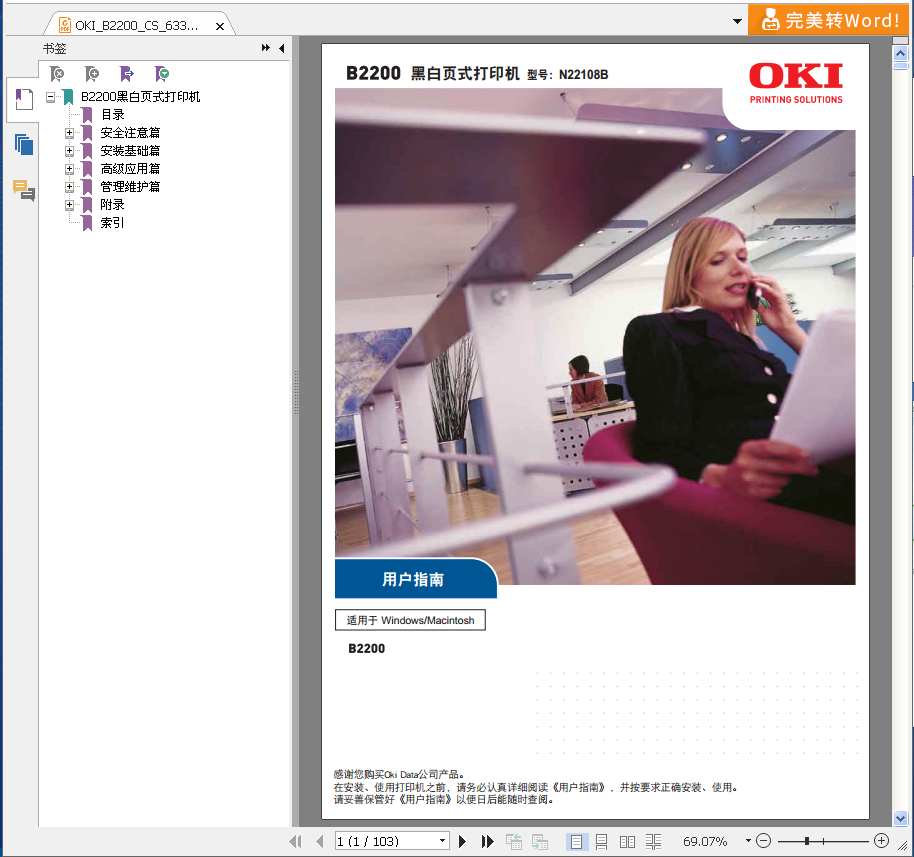Click the 完美转Word! button
The width and height of the screenshot is (914, 857).
pyautogui.click(x=829, y=20)
